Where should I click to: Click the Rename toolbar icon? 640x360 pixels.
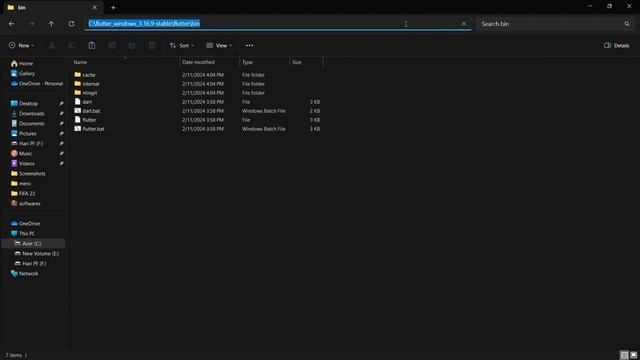tap(112, 45)
